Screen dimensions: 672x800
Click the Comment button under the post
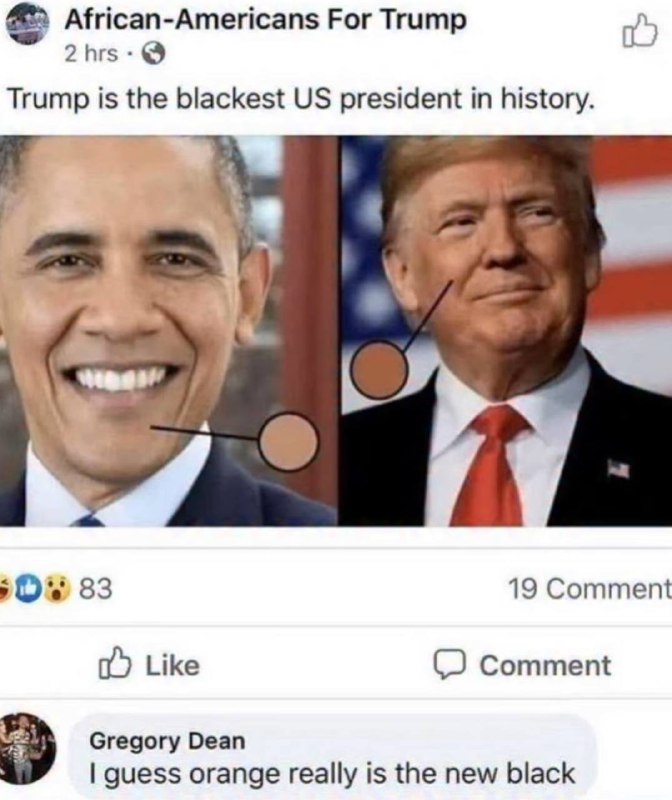click(522, 665)
